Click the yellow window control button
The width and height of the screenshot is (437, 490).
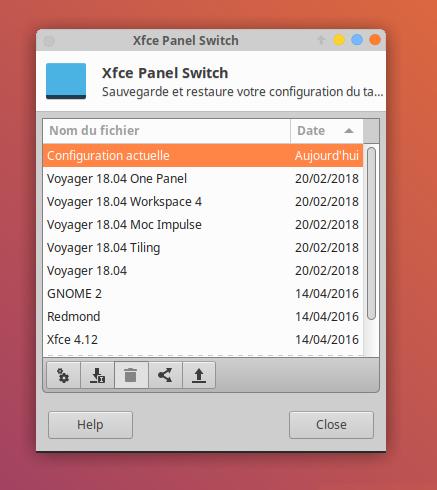coord(339,40)
